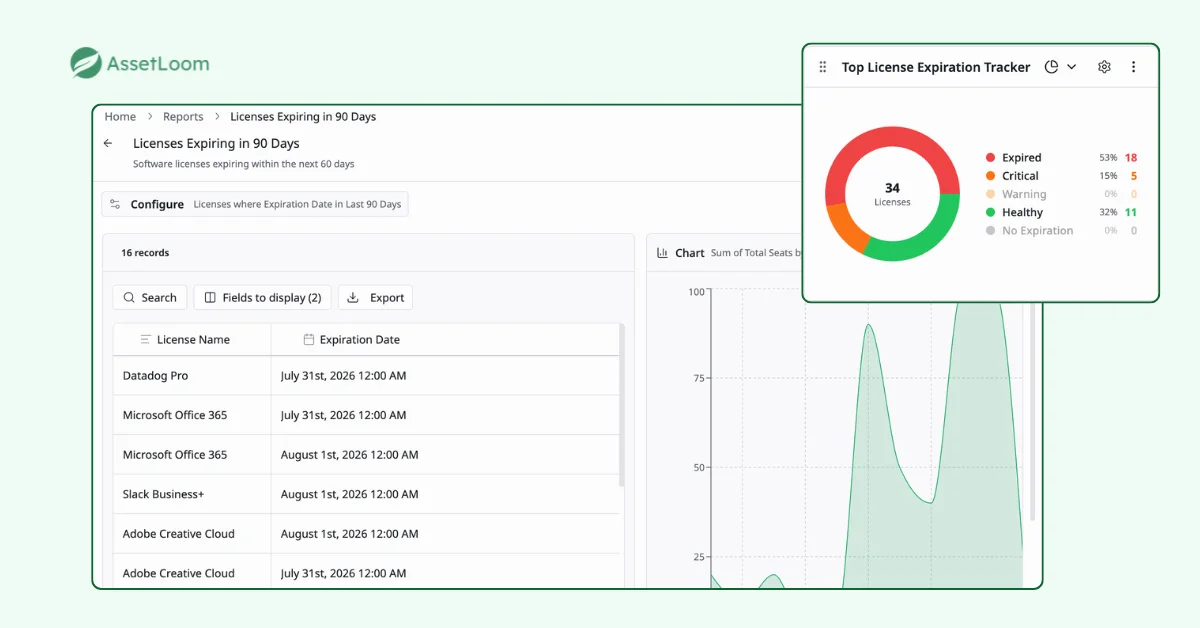
Task: Select the Datadog Pro row
Action: [x=366, y=376]
